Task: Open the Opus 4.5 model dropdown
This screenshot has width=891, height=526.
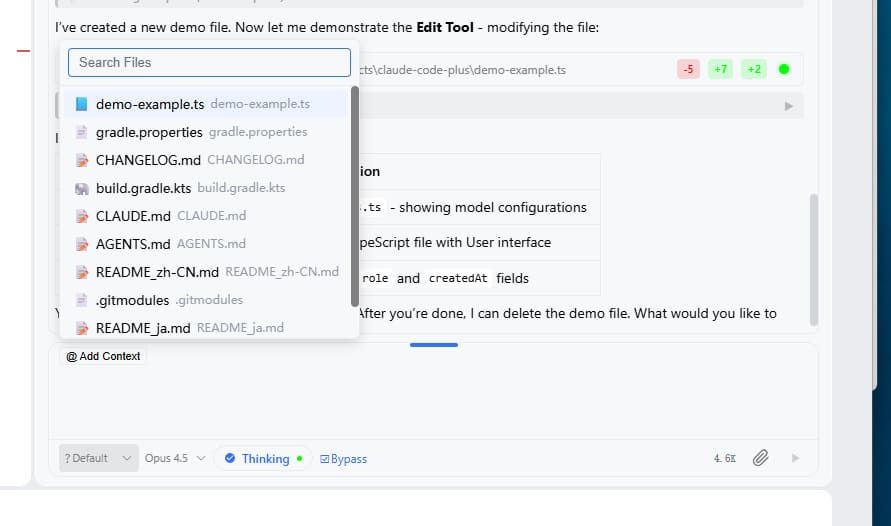Action: pos(175,458)
